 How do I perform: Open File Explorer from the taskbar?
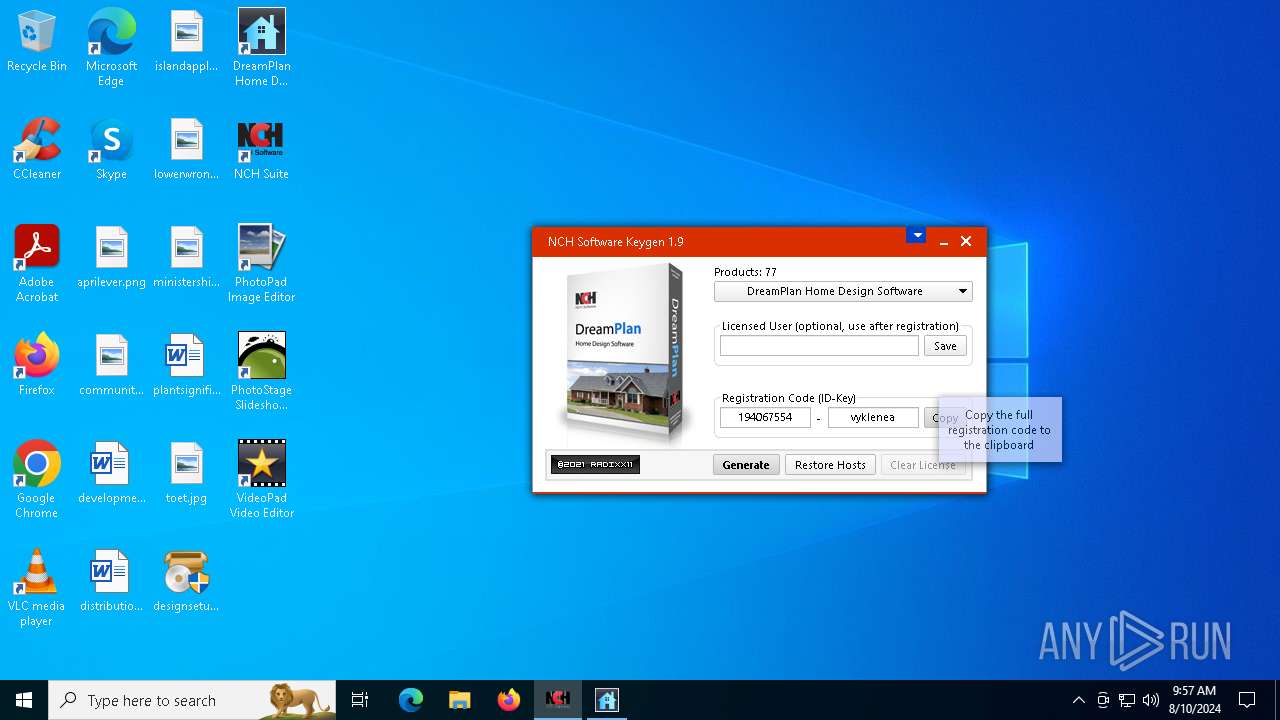tap(460, 700)
